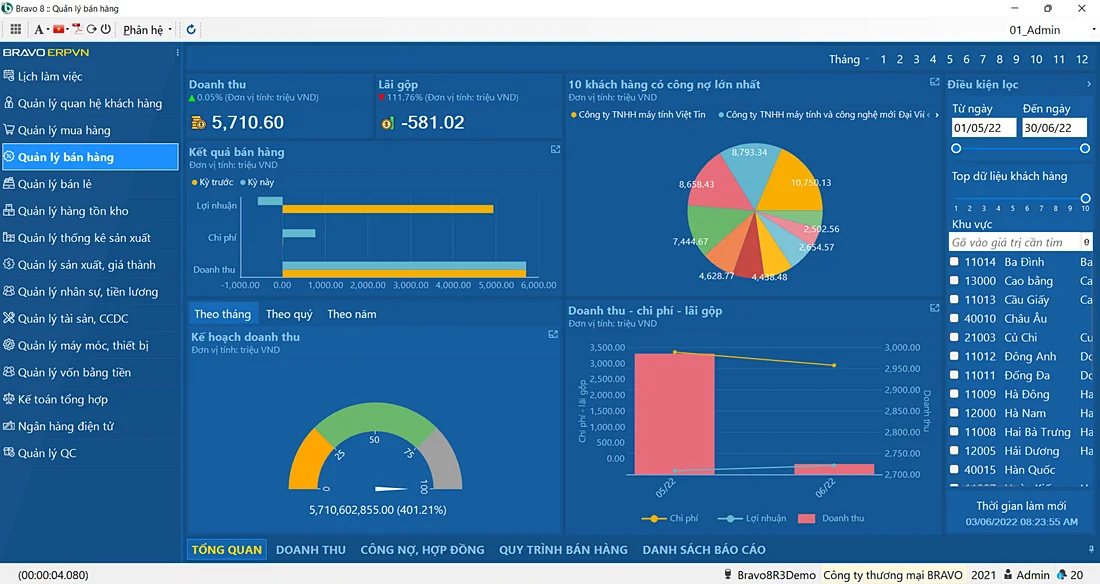The height and width of the screenshot is (584, 1100).
Task: Open the Phân hệ dropdown menu
Action: pyautogui.click(x=147, y=30)
